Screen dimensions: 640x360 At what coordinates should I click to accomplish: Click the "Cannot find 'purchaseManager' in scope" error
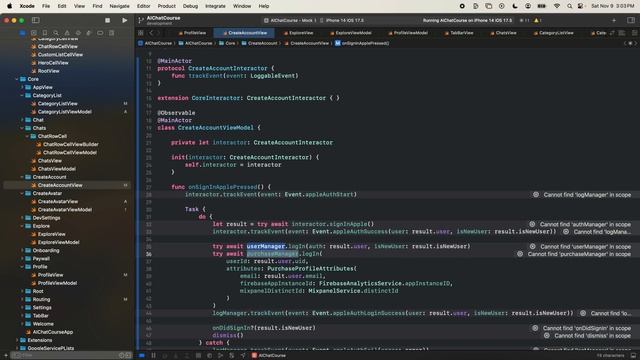pyautogui.click(x=573, y=254)
